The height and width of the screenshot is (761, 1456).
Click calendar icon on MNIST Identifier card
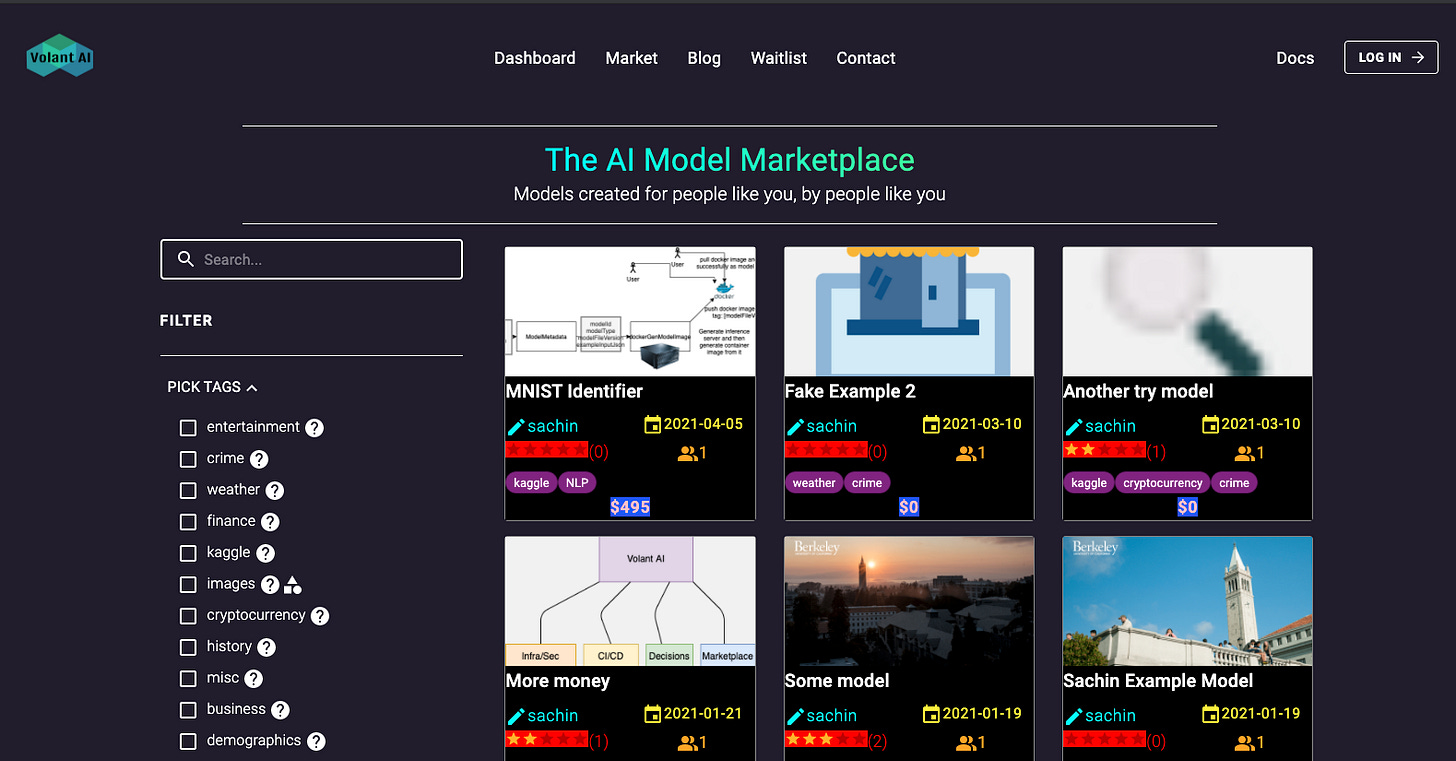[x=653, y=424]
